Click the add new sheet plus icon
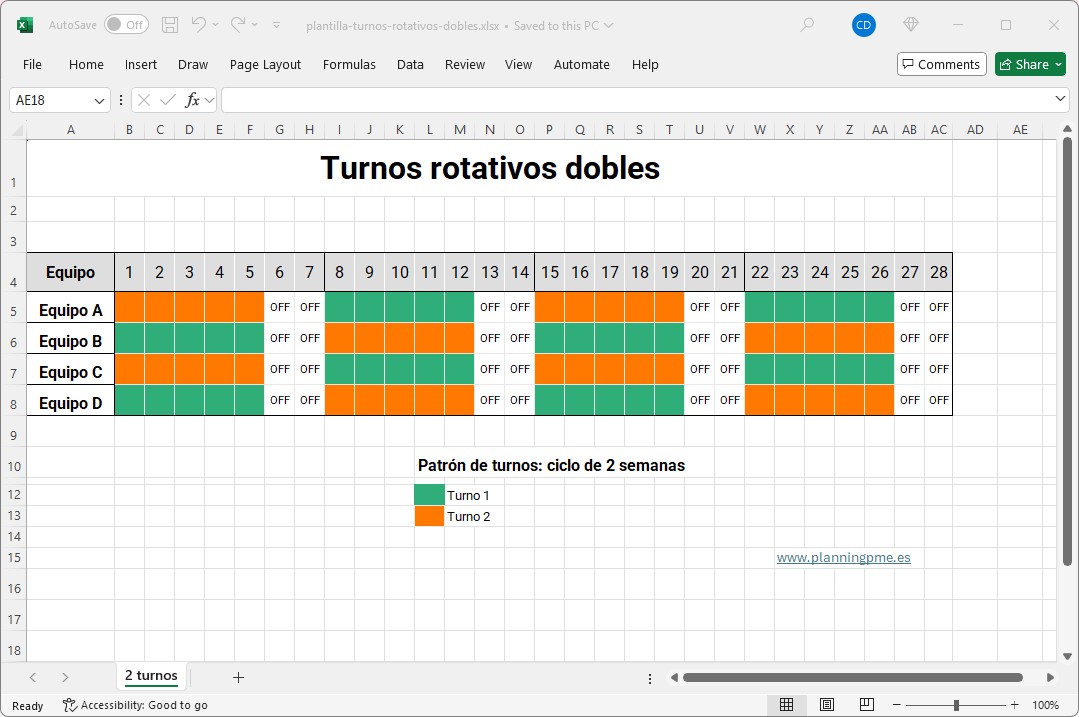 [238, 677]
